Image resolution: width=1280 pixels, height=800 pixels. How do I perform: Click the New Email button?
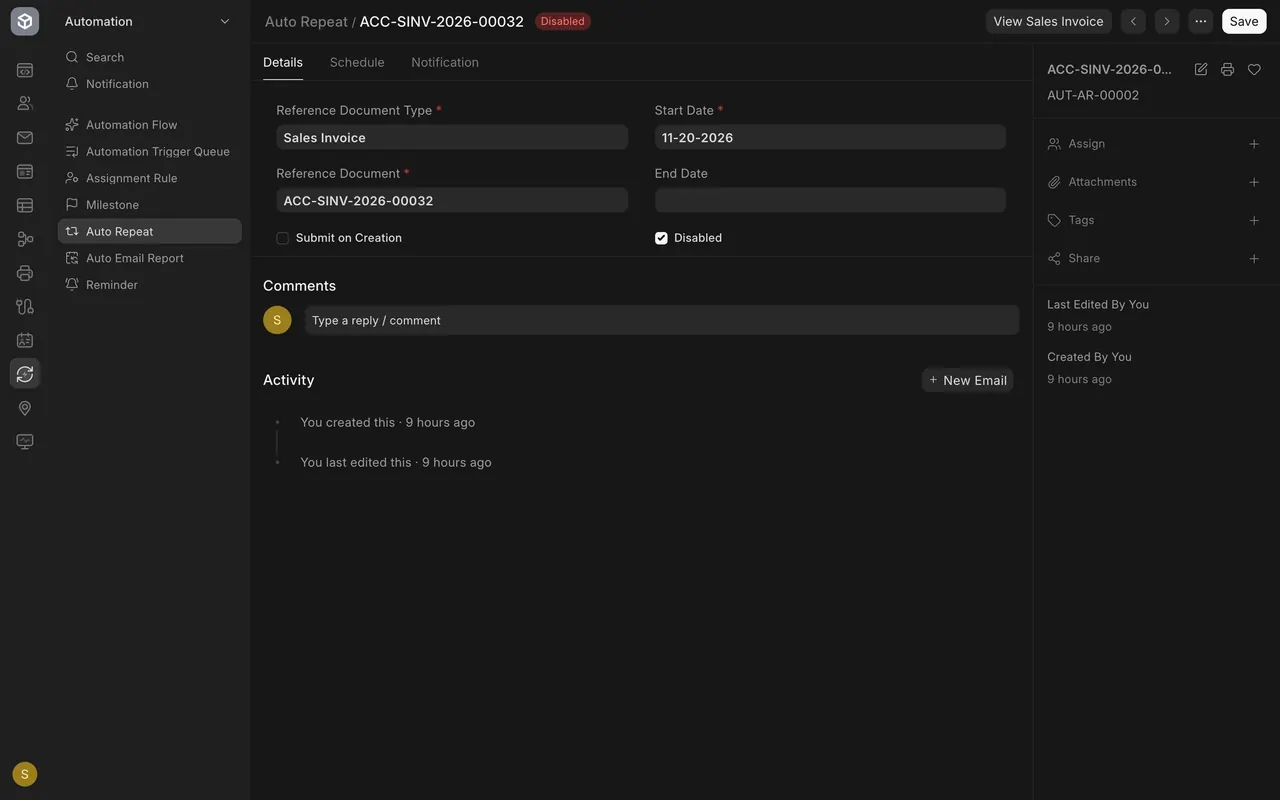tap(967, 380)
